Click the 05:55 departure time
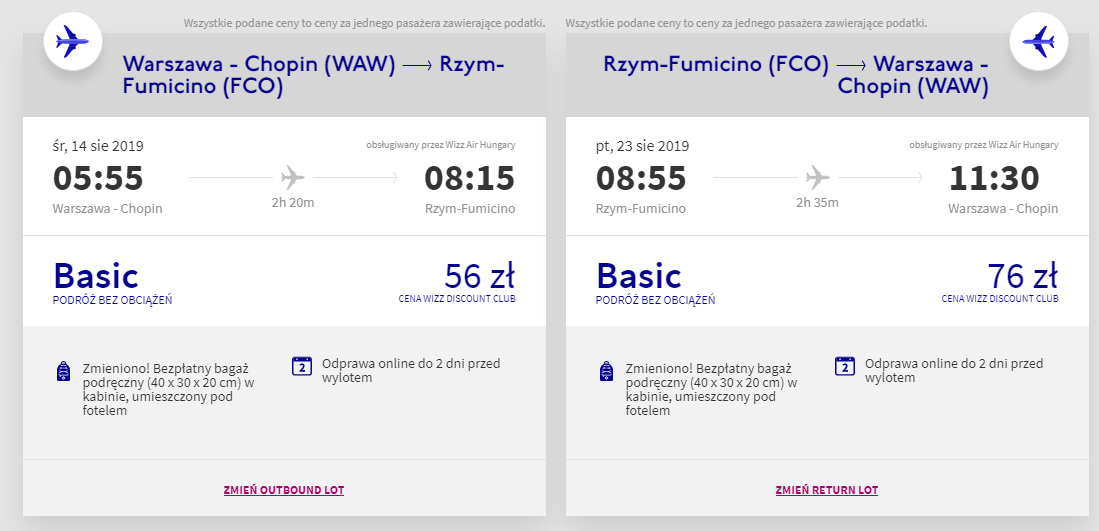The height and width of the screenshot is (531, 1099). point(98,178)
